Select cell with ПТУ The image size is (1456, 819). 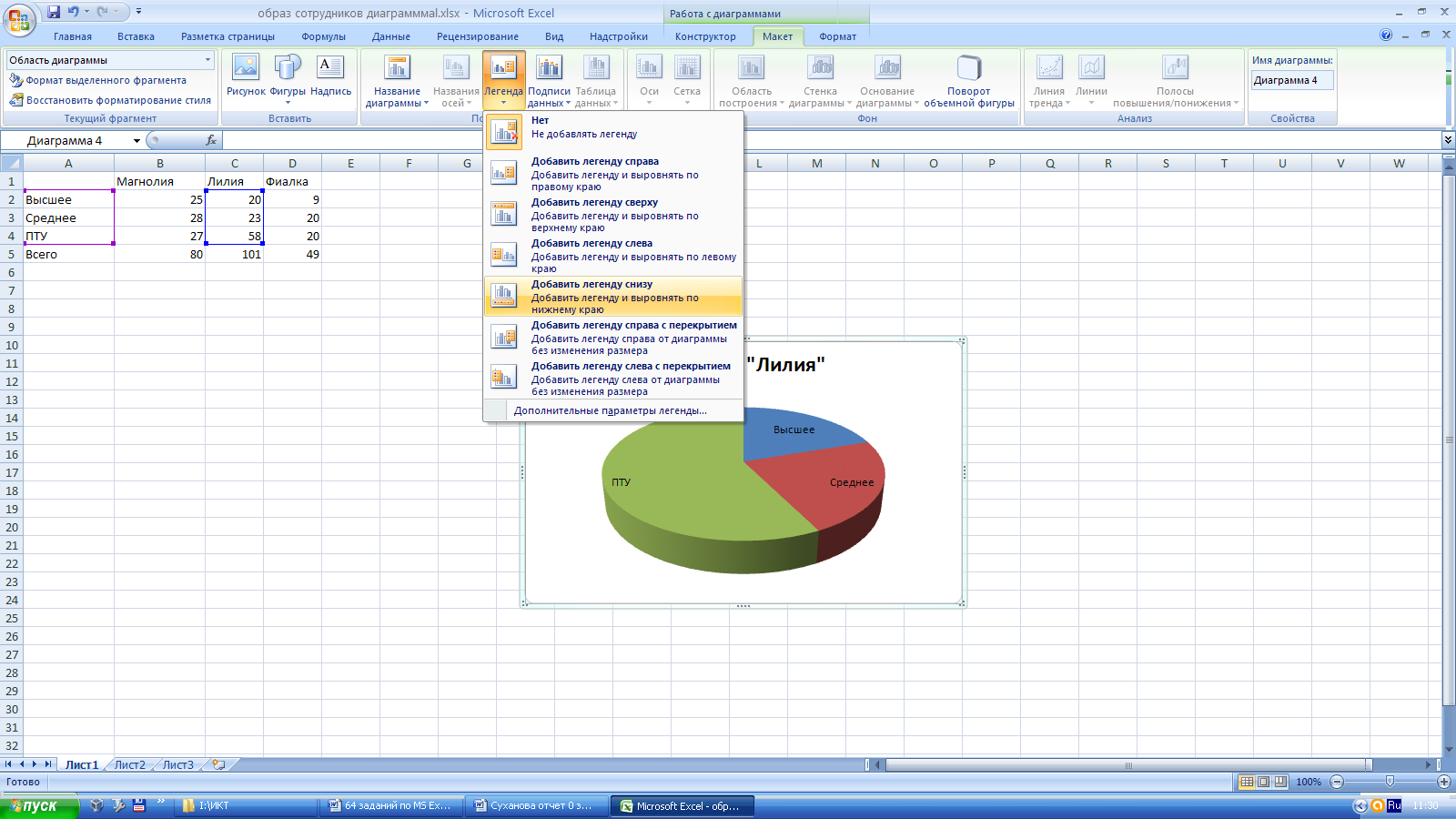(x=68, y=236)
